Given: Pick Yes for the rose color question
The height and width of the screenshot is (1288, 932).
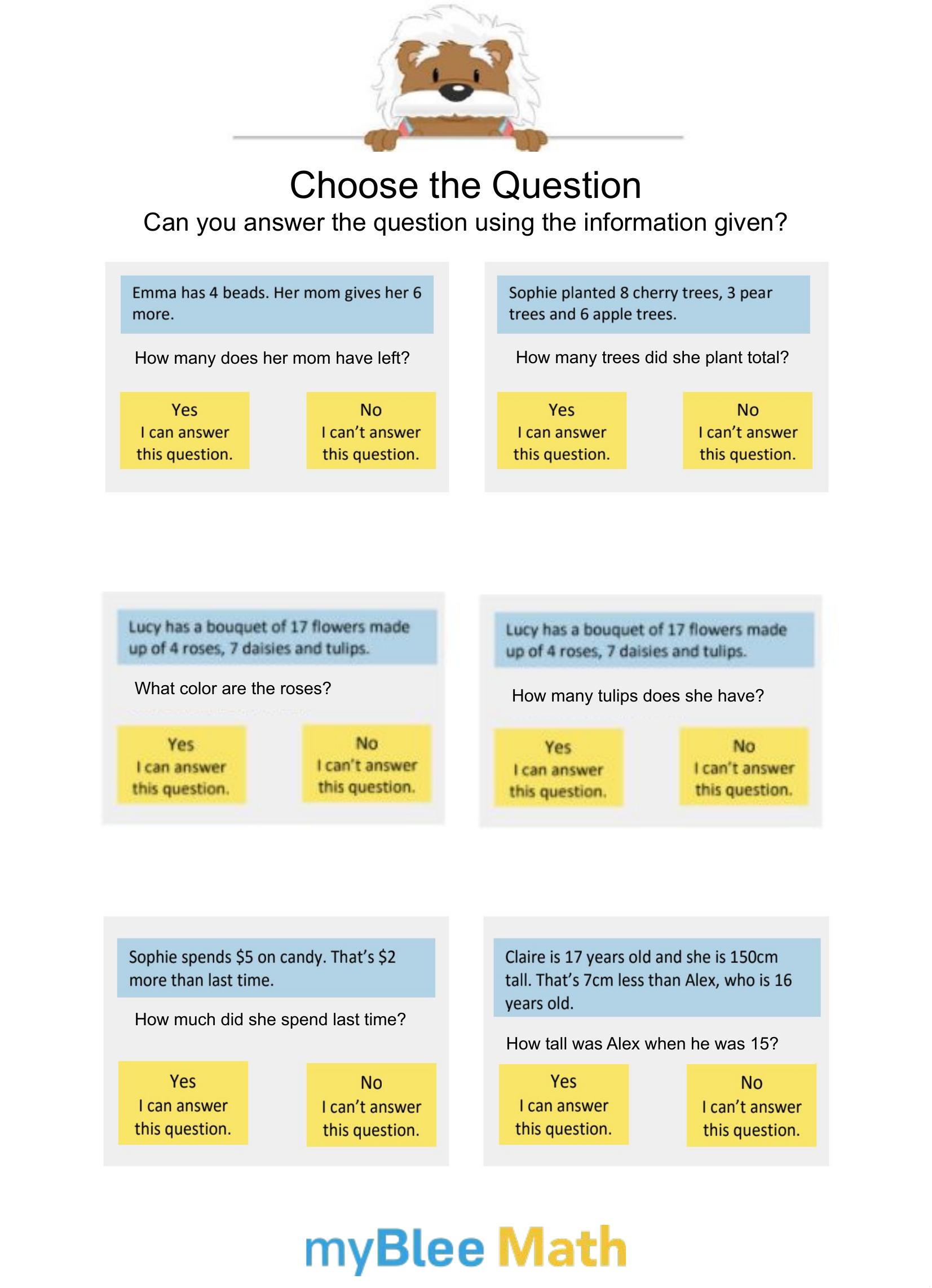Looking at the screenshot, I should [x=181, y=765].
